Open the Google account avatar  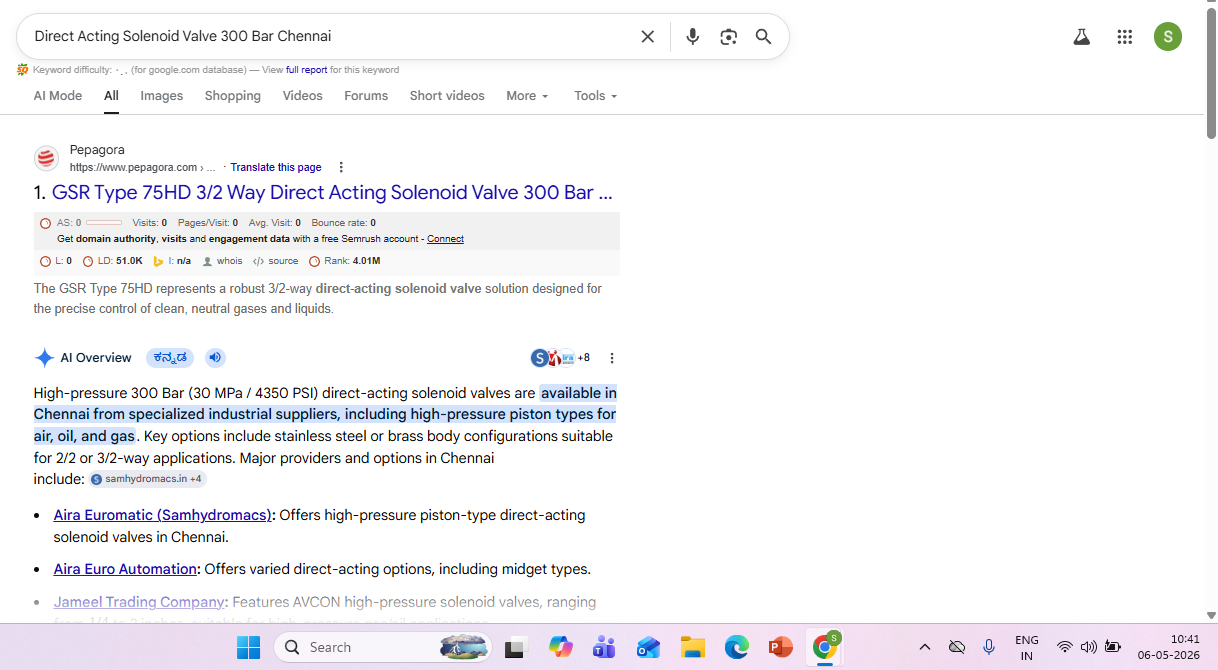click(x=1168, y=37)
